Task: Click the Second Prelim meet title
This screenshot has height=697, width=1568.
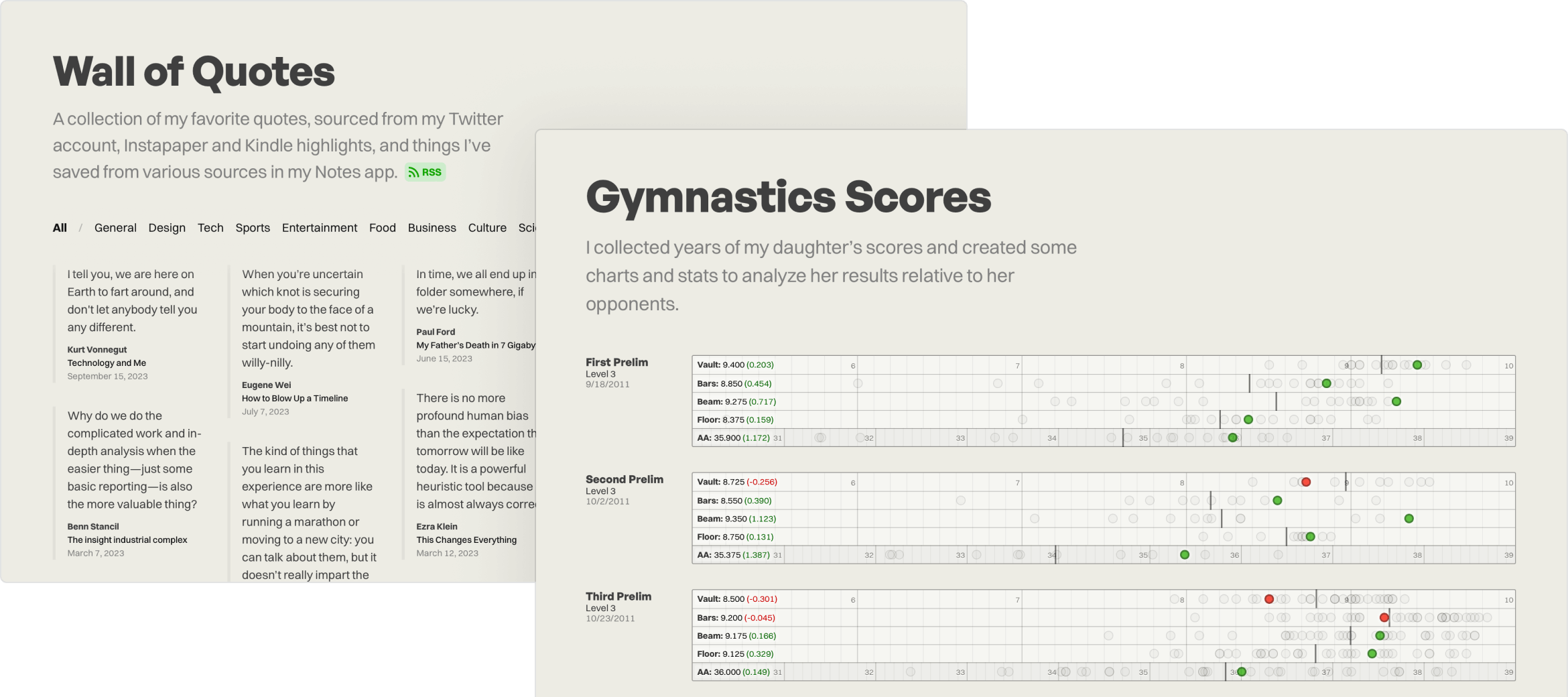Action: 625,480
